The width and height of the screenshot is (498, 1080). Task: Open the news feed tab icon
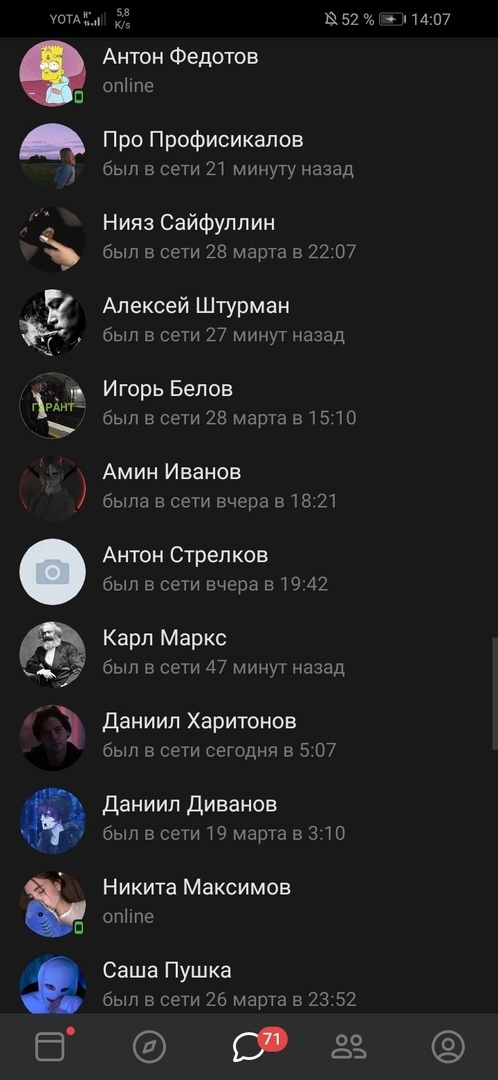coord(50,1047)
